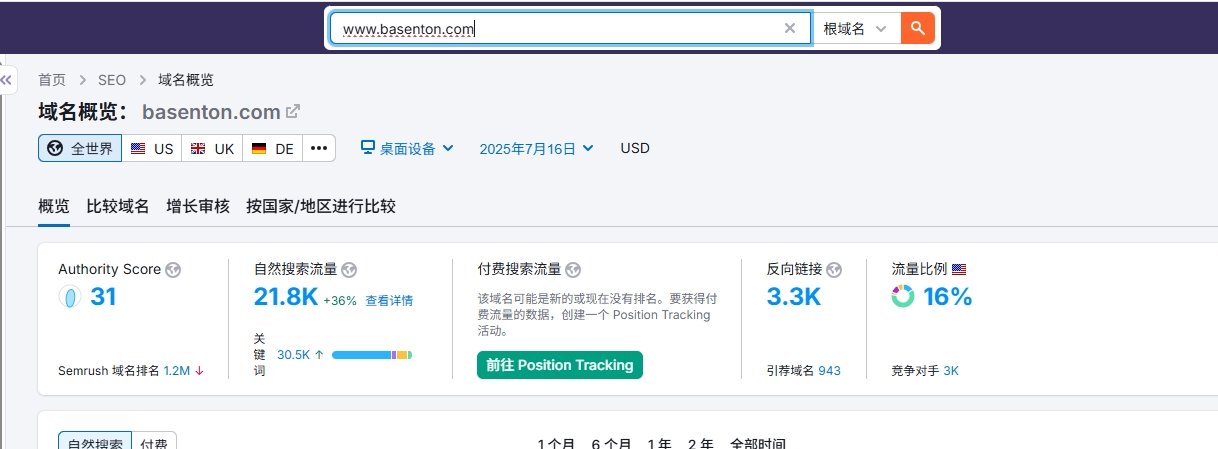Open more countries ellipsis menu
The image size is (1218, 449).
319,148
